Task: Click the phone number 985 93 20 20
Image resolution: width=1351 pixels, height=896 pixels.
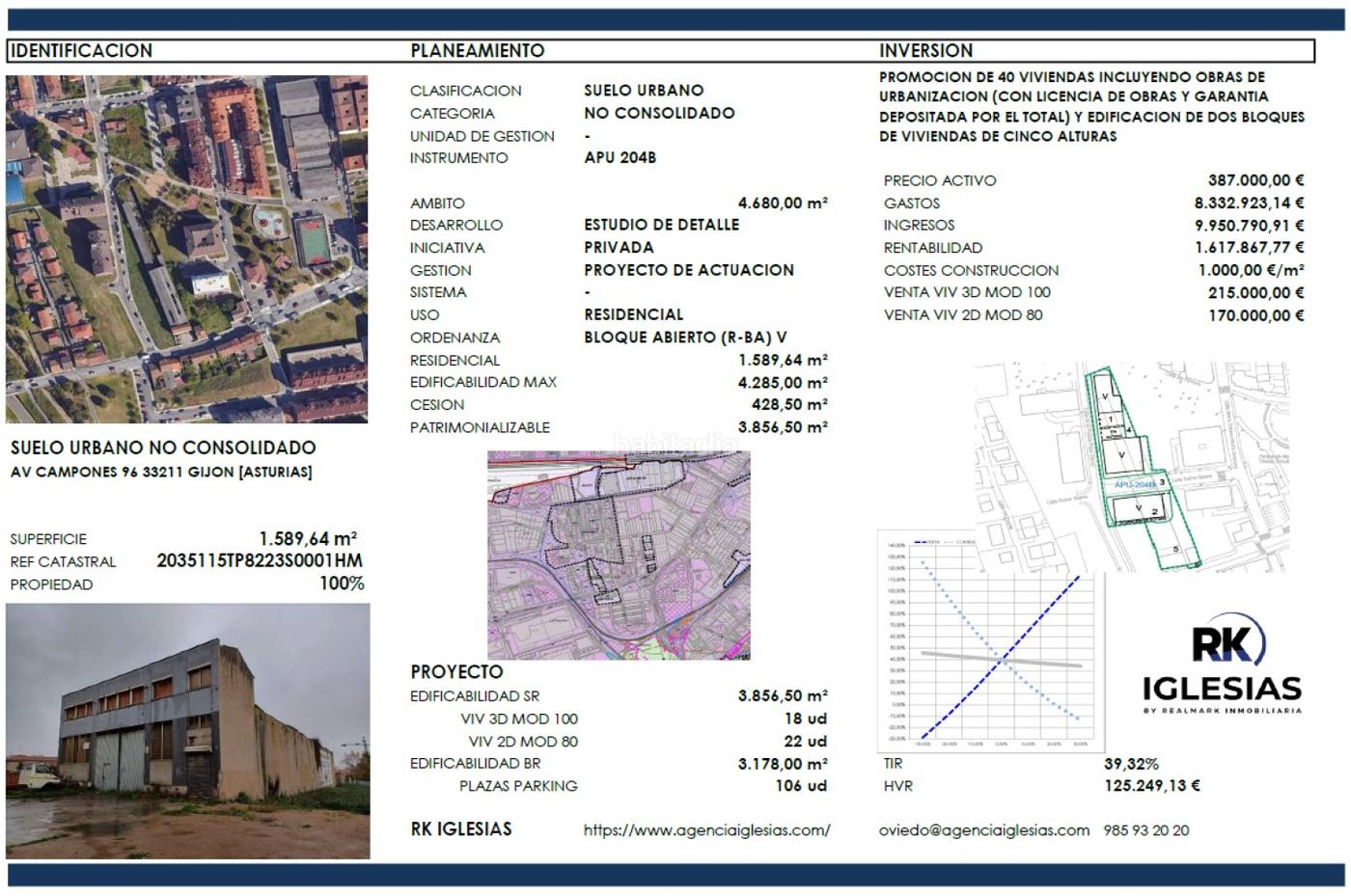Action: (1145, 830)
